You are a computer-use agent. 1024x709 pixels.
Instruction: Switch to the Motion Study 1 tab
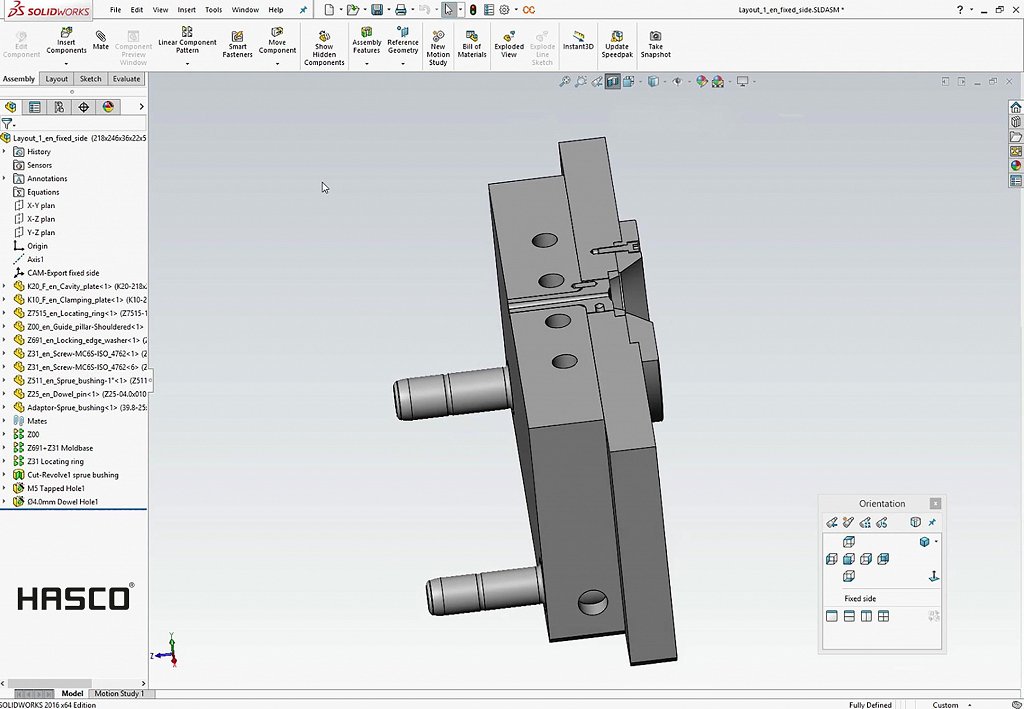(118, 693)
